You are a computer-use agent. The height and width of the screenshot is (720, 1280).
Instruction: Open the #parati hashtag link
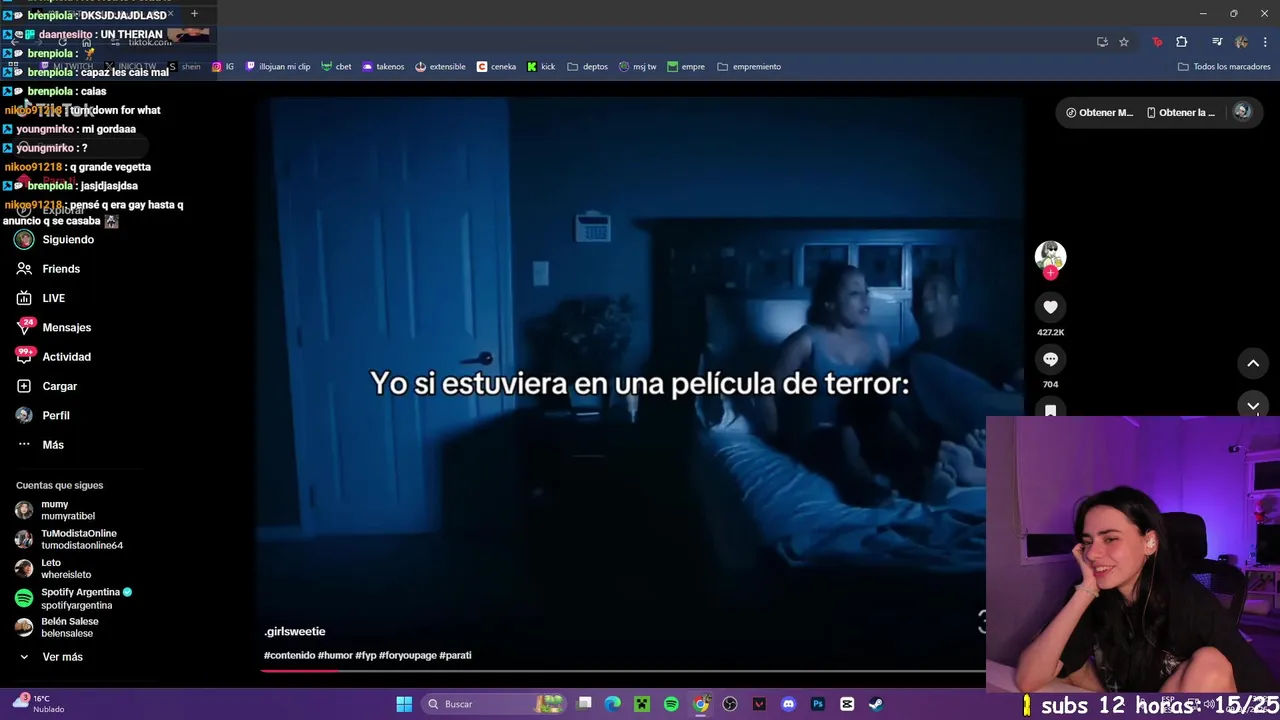pos(455,655)
